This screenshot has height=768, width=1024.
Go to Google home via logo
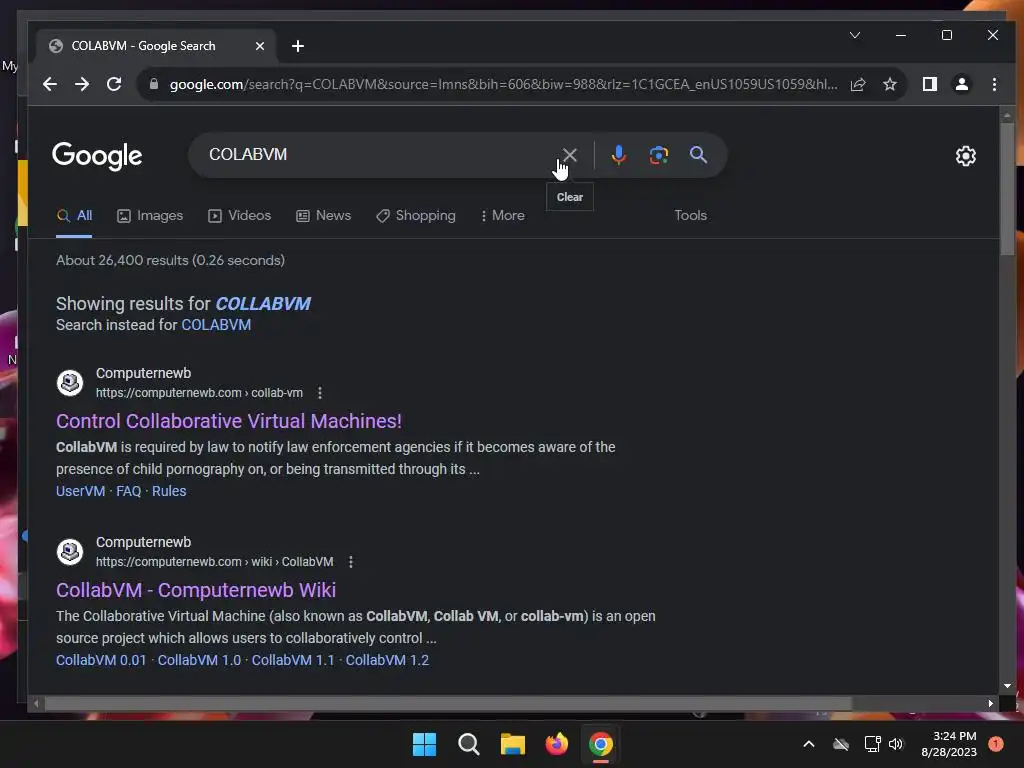(x=97, y=156)
